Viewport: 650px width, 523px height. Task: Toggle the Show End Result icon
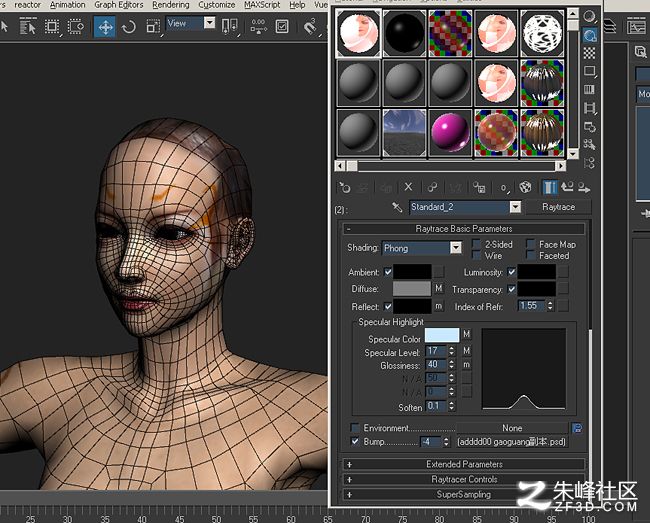550,188
